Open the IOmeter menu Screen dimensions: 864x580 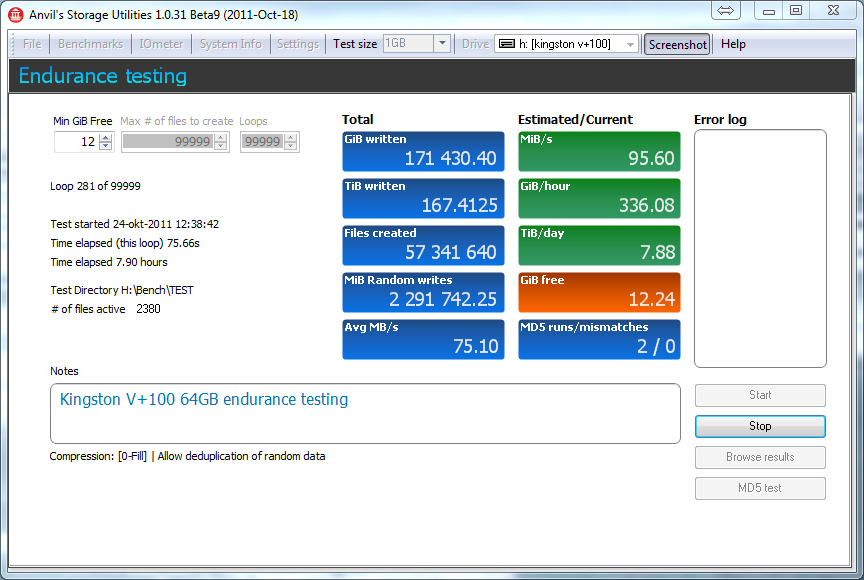coord(161,44)
